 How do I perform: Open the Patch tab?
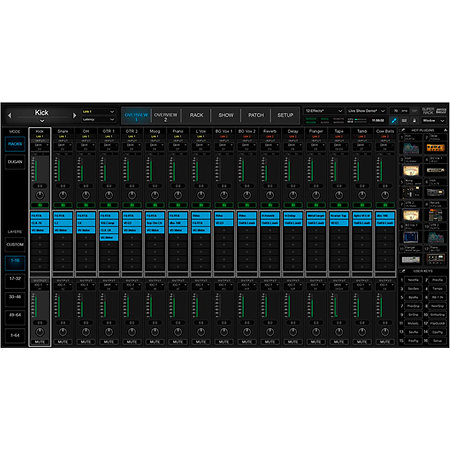pyautogui.click(x=256, y=115)
